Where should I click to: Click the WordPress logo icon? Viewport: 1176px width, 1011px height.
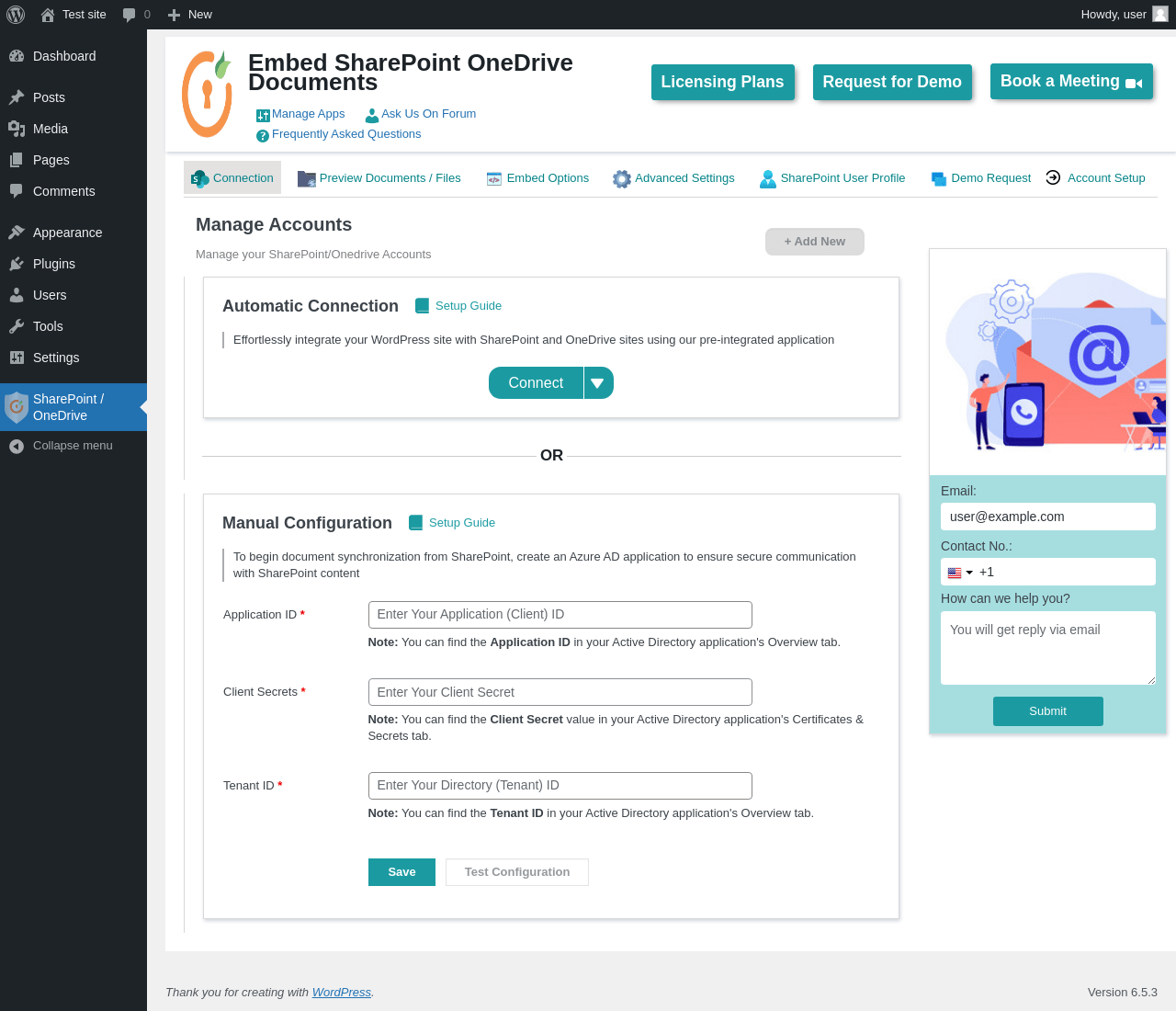pyautogui.click(x=16, y=15)
